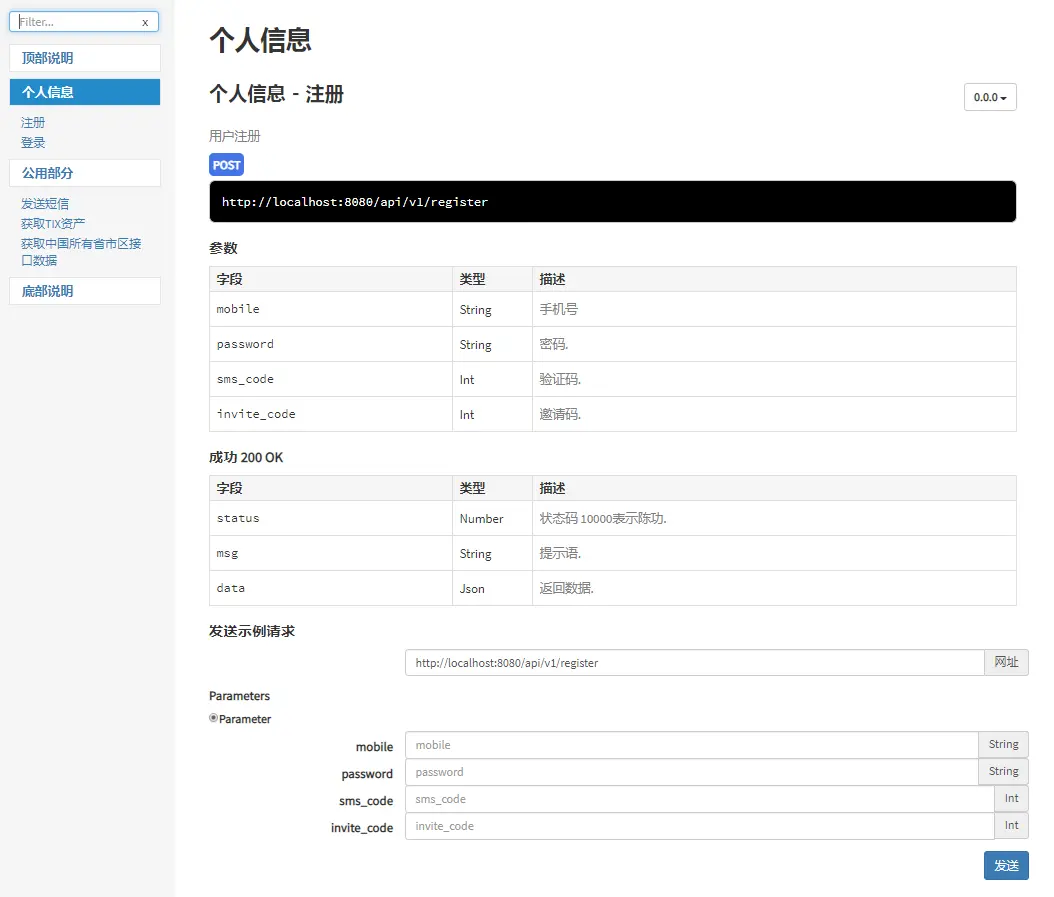Screen dimensions: 1054x897
Task: Select the Parameter radio button
Action: coord(213,718)
